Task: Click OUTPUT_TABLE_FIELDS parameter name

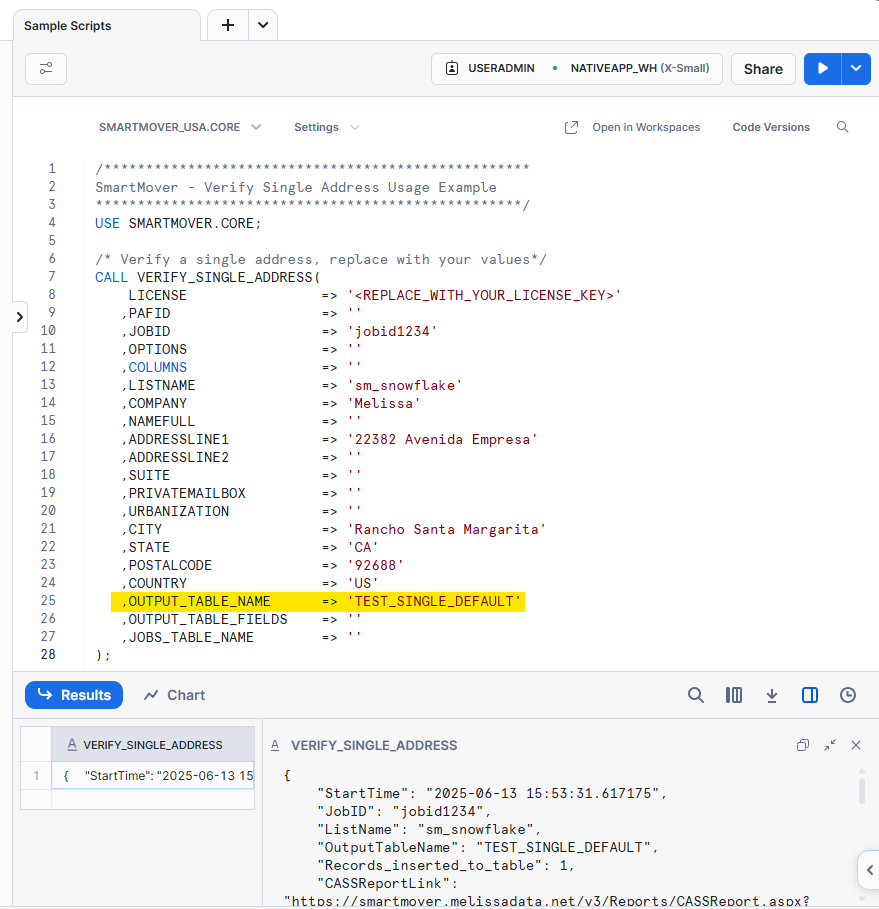Action: tap(208, 619)
